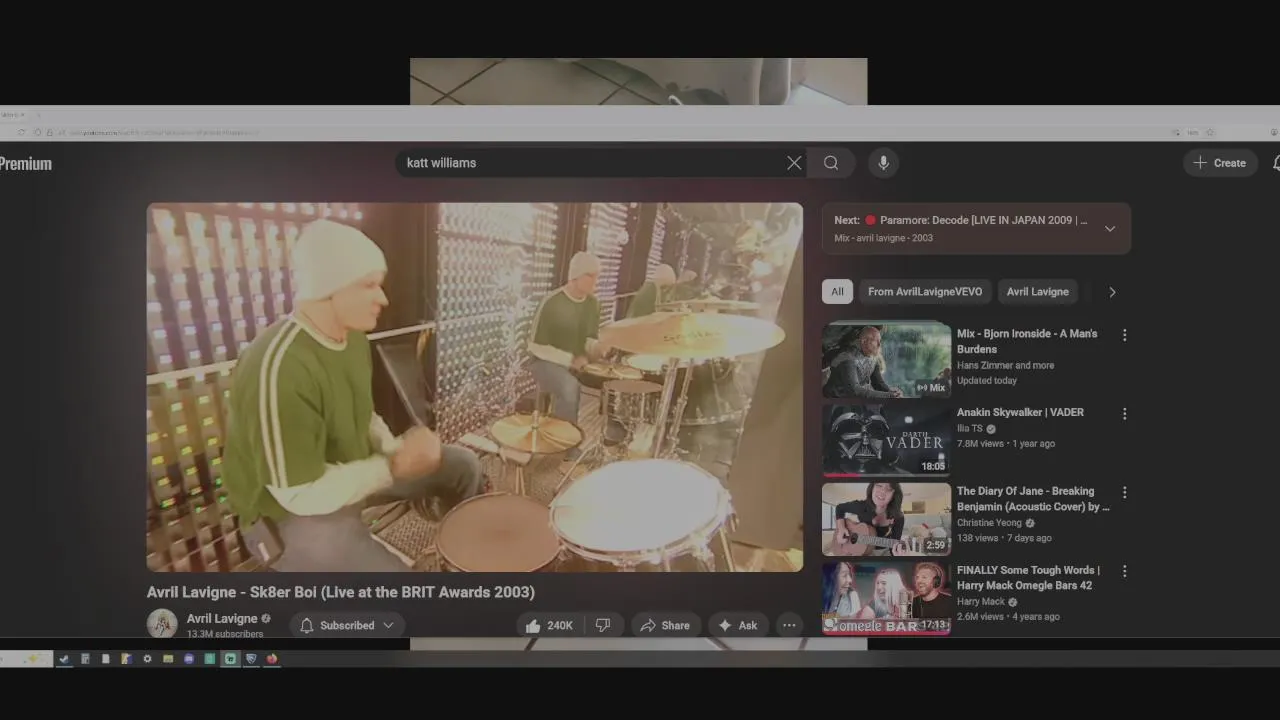Open title Mix - Bjorn Ironside - A Man's Burdens
Image resolution: width=1280 pixels, height=720 pixels.
(1027, 341)
